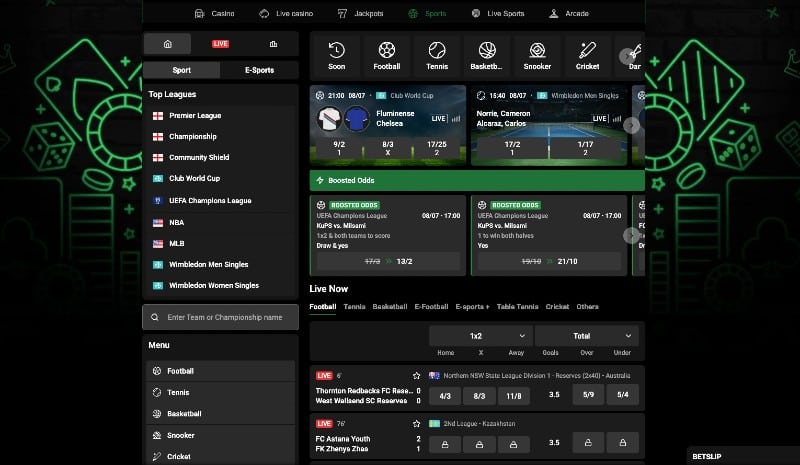Open Championship from Top Leagues
800x465 pixels.
click(x=220, y=137)
